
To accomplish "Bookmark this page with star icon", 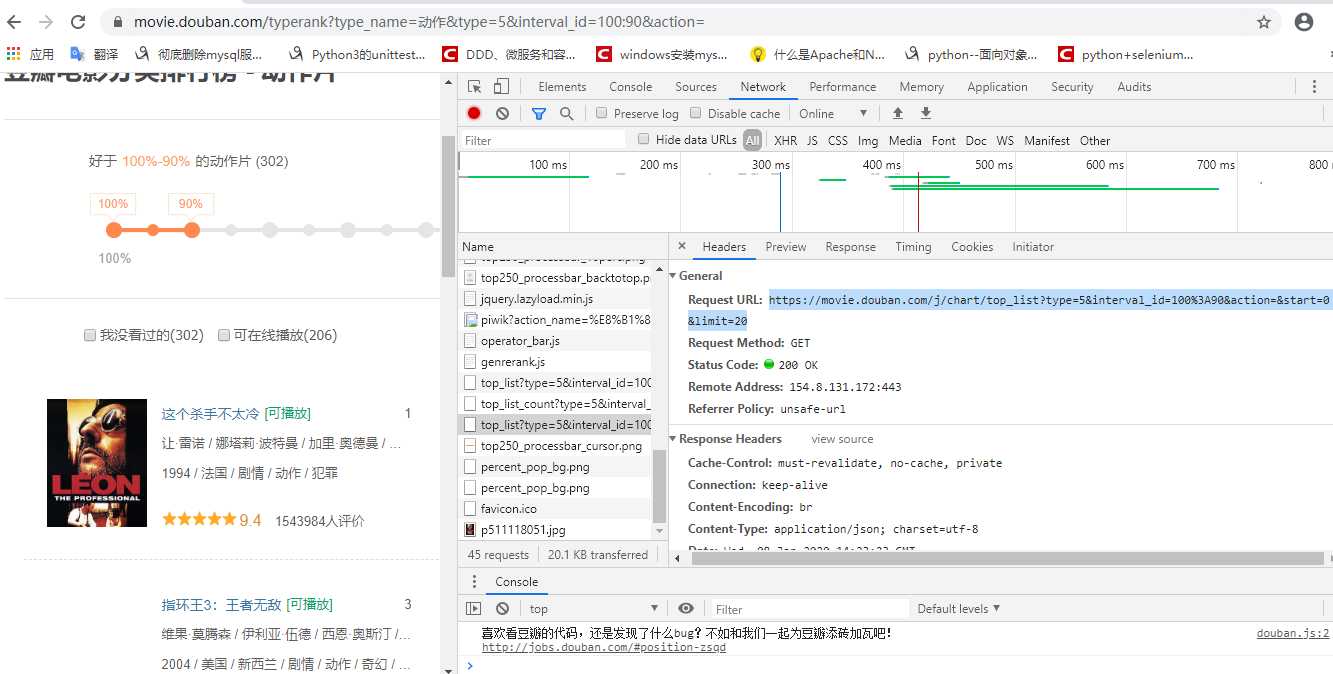I will coord(1264,22).
